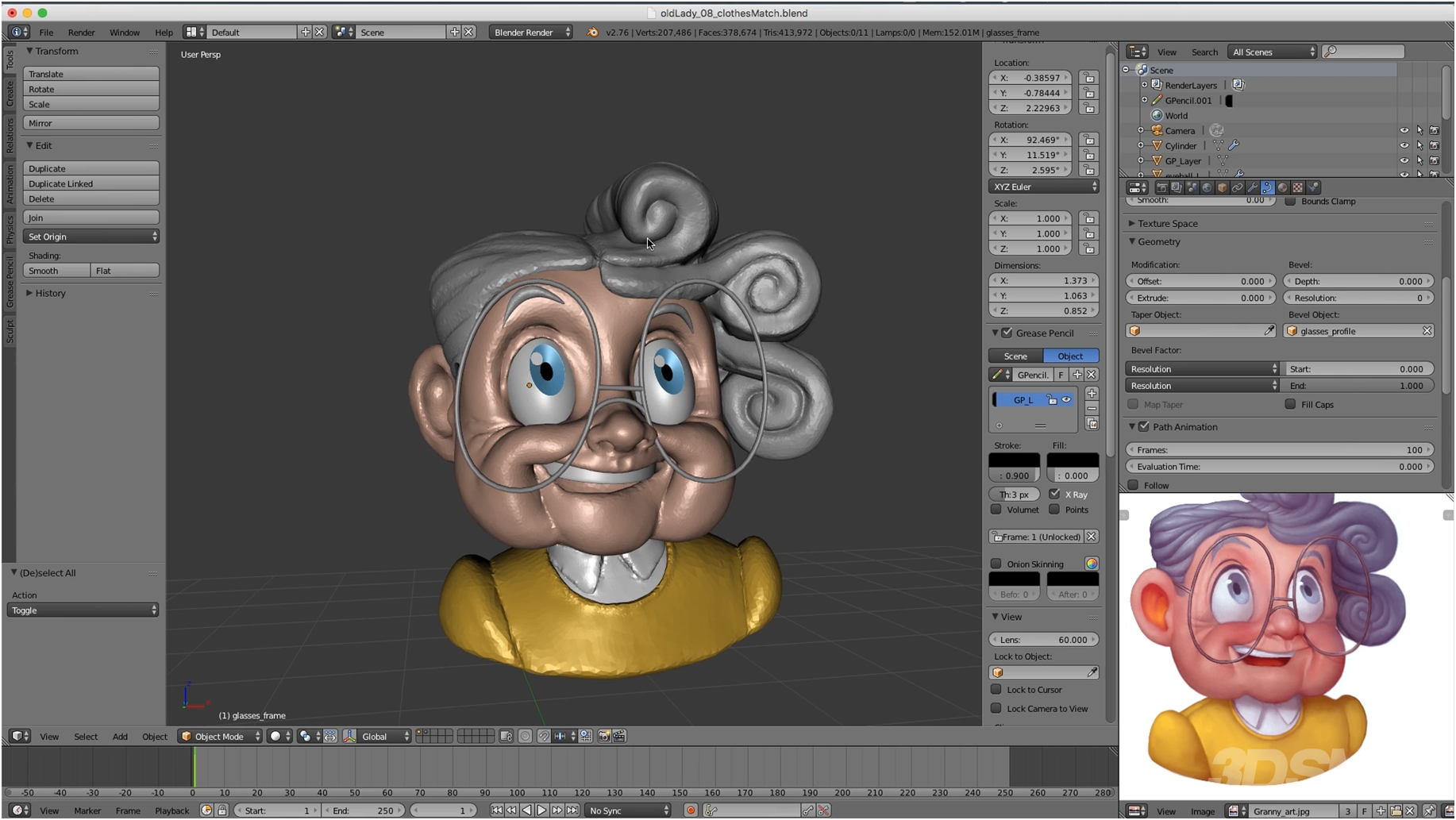Expand the Texture Space panel
Image resolution: width=1456 pixels, height=820 pixels.
(1165, 224)
